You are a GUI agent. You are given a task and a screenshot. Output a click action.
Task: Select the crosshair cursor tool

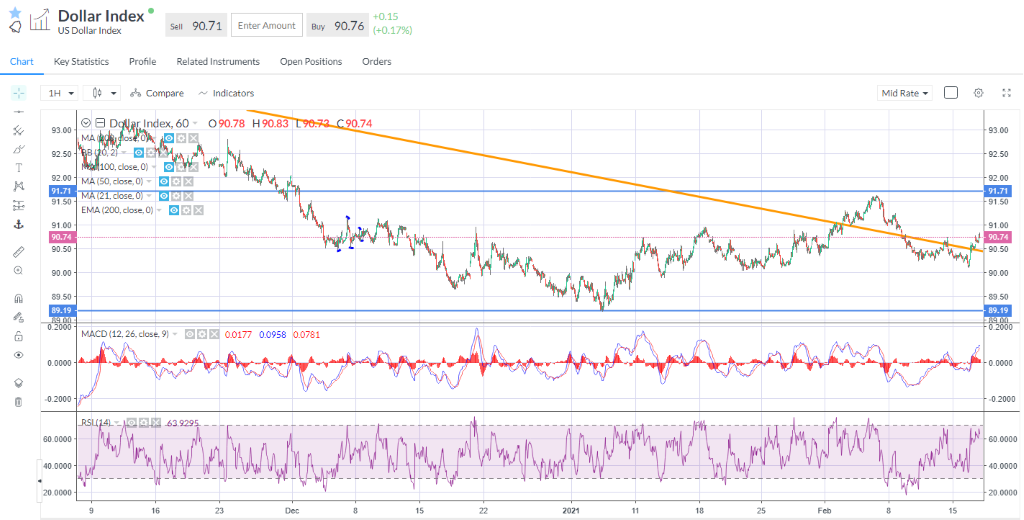[18, 93]
